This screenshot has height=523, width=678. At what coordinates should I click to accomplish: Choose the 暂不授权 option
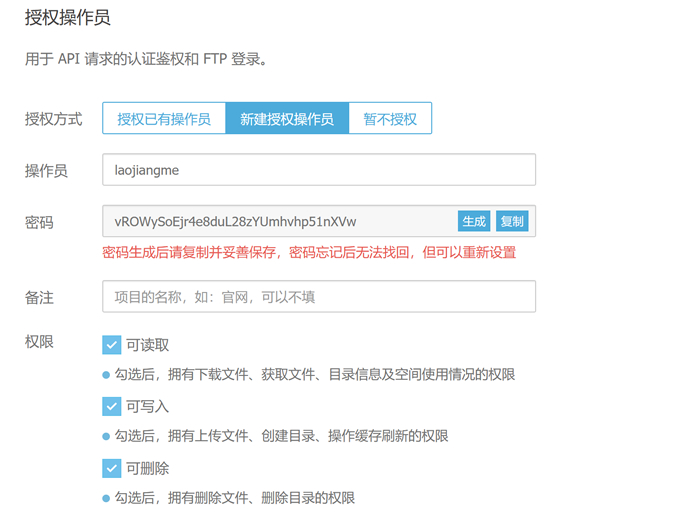point(390,118)
